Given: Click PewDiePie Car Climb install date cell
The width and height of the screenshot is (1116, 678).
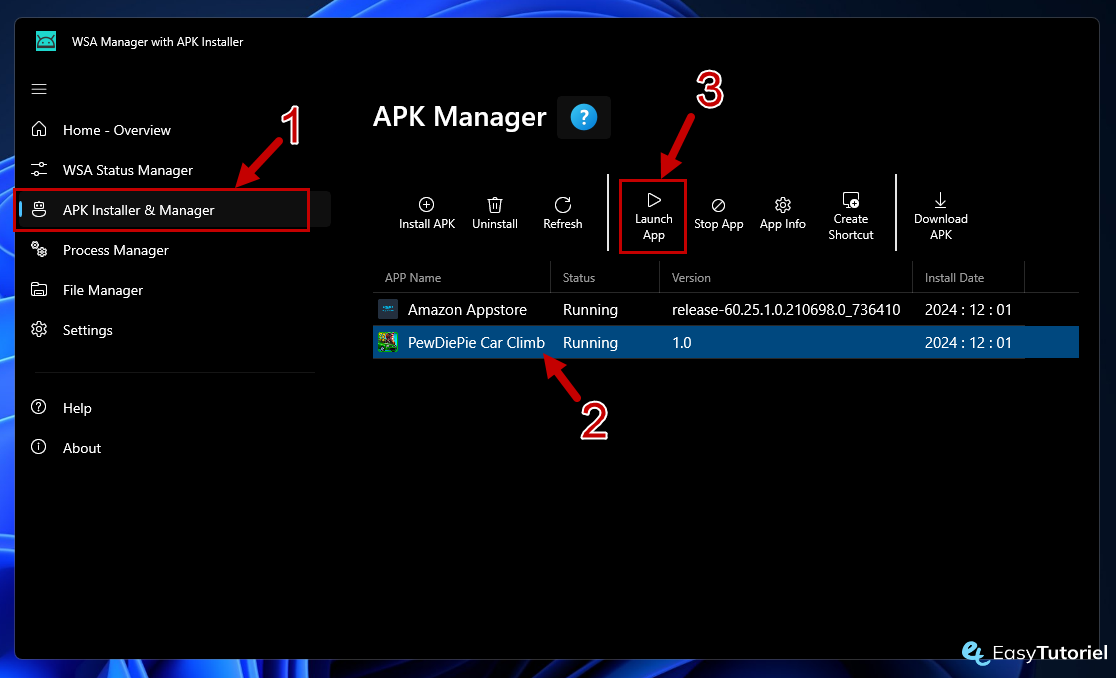Looking at the screenshot, I should 968,342.
